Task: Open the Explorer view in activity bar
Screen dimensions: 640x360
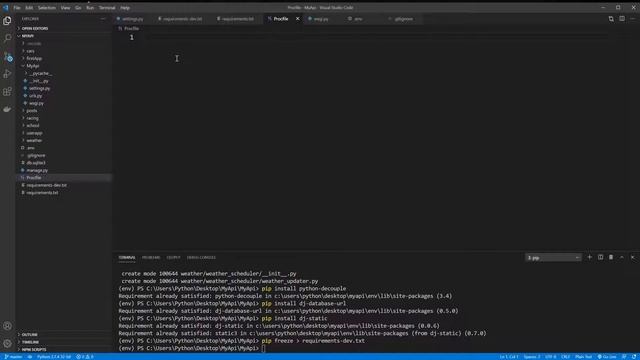Action: (7, 21)
